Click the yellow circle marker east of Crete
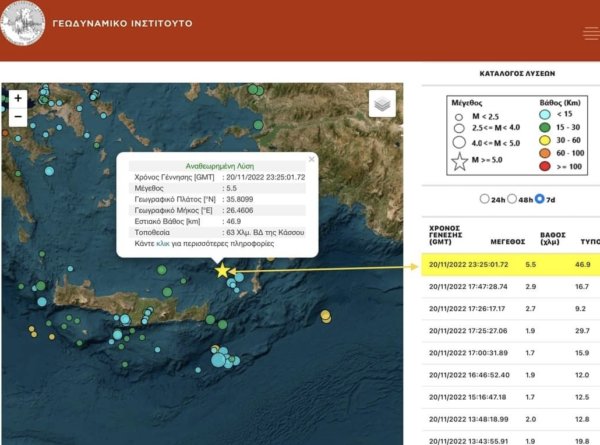Viewport: 600px width, 445px height. pyautogui.click(x=325, y=316)
